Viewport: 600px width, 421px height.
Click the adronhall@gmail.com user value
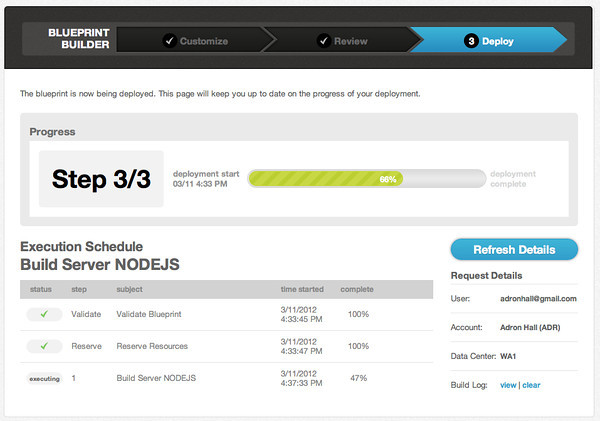[538, 299]
